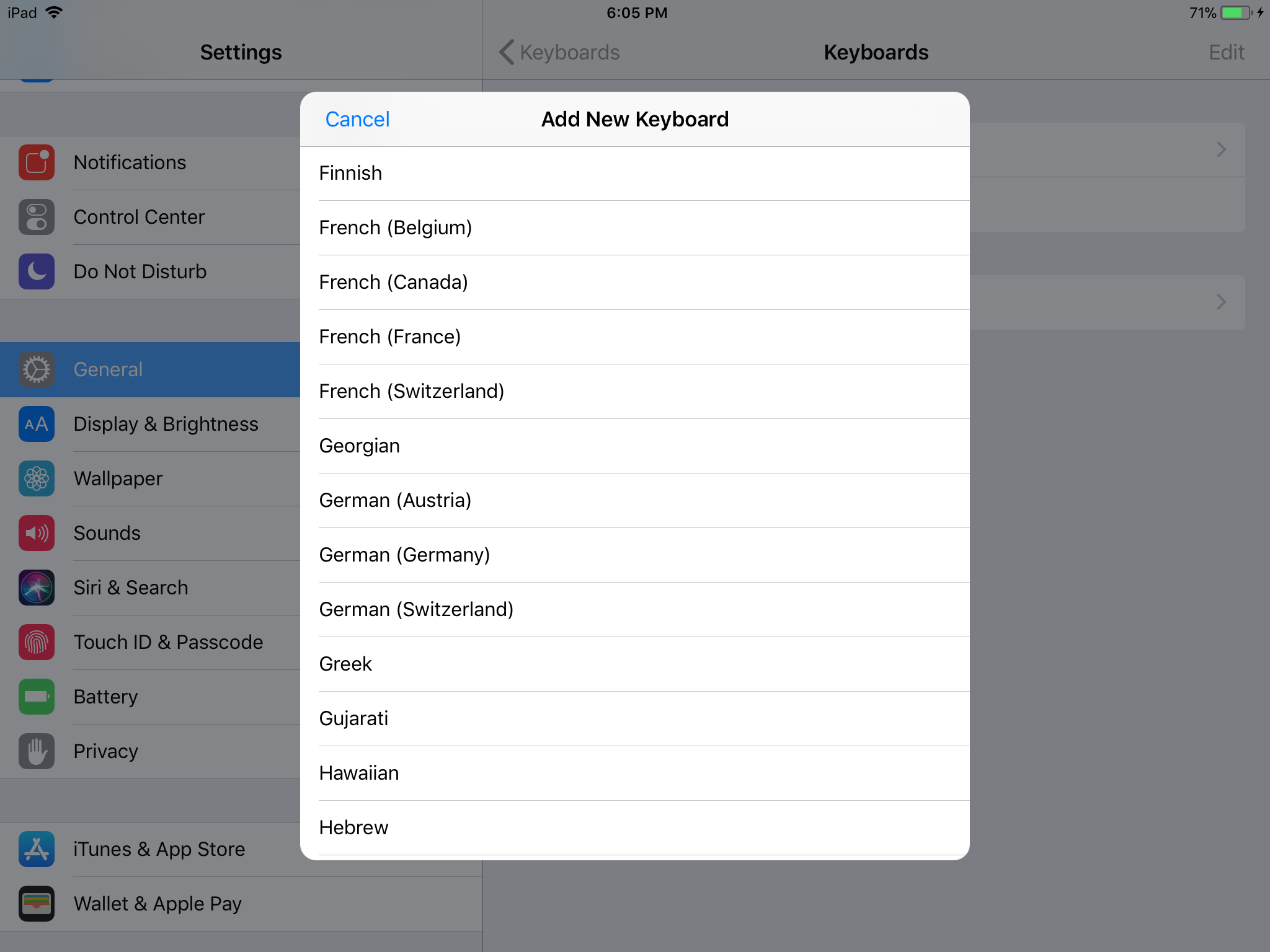Open the Privacy hand icon
The image size is (1270, 952).
37,751
